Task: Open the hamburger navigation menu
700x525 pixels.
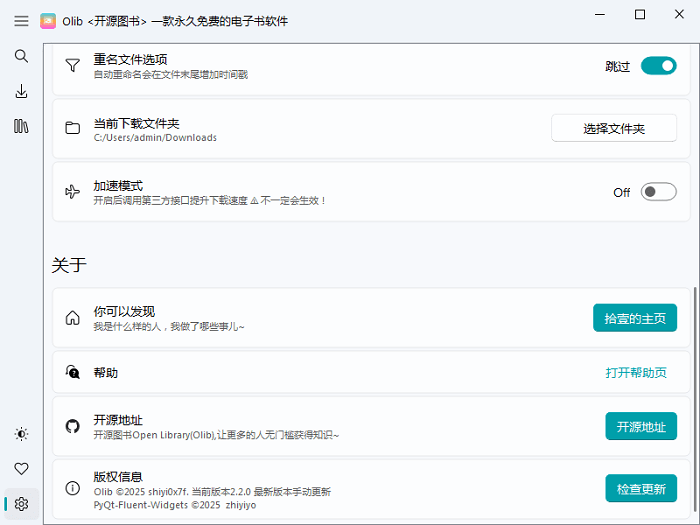Action: coord(21,21)
